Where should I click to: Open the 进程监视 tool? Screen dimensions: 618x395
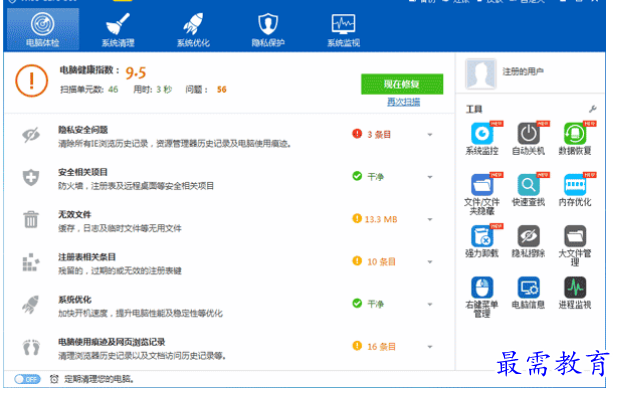(x=575, y=292)
